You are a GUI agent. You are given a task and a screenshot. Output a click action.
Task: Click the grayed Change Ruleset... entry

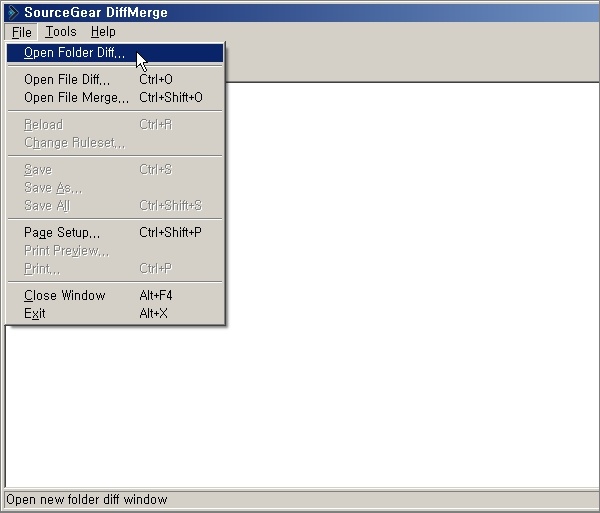115,143
